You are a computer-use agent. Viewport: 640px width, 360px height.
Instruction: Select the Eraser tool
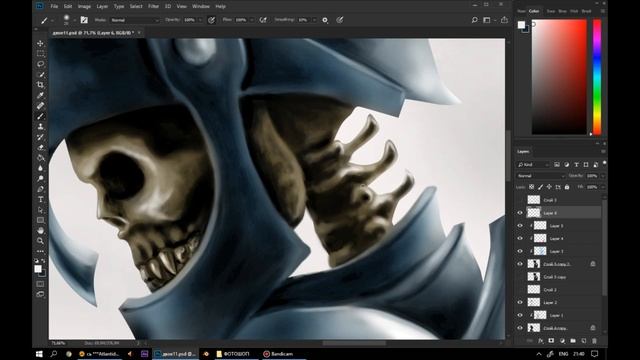coord(40,147)
